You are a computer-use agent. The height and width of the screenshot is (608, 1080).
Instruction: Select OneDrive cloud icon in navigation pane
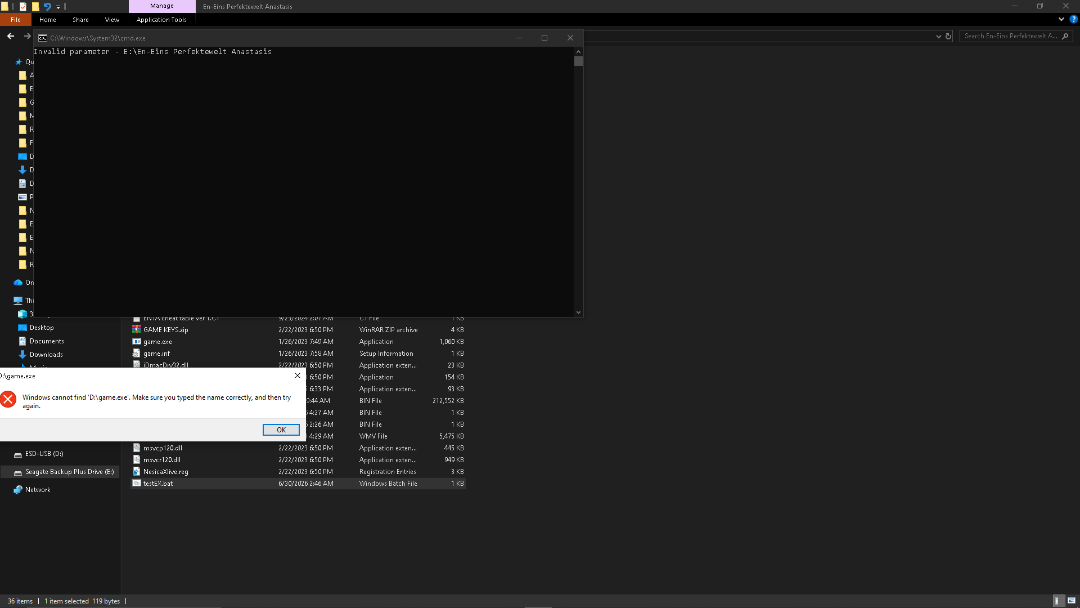point(19,282)
